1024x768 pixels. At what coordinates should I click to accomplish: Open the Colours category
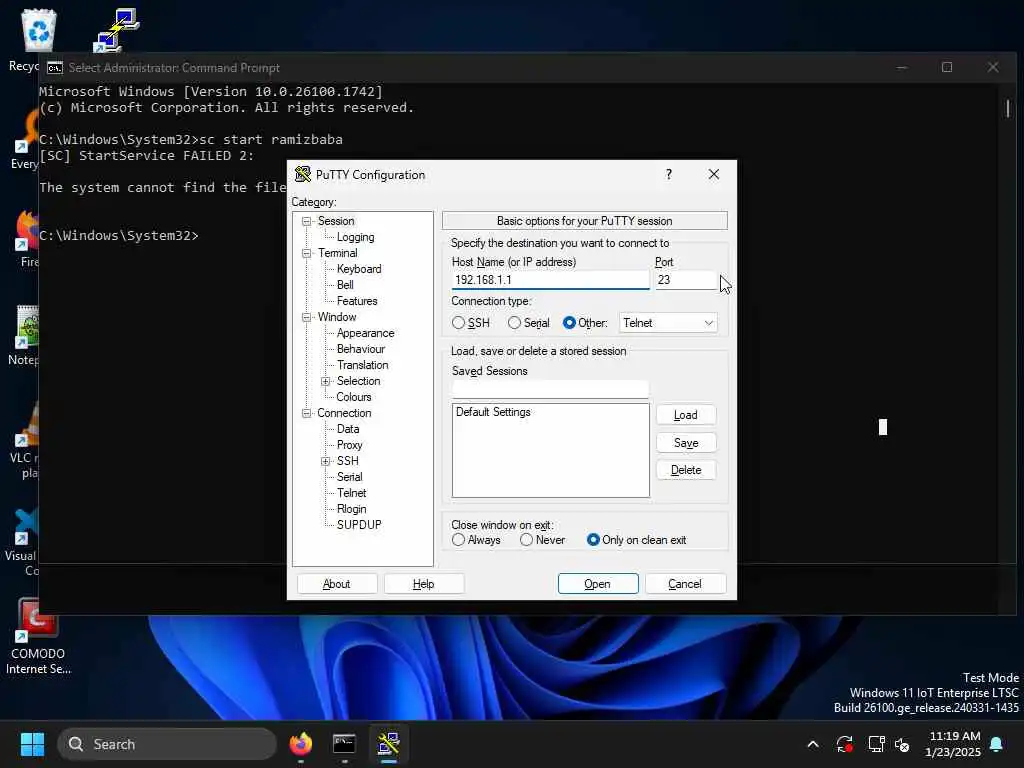click(353, 397)
